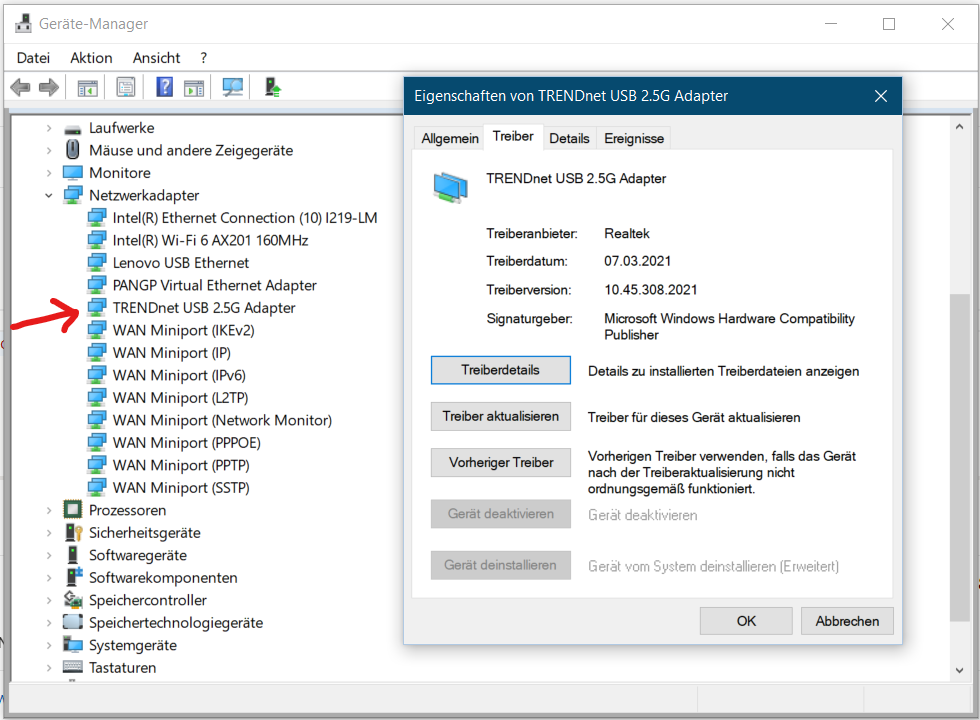Click the Speichercontroller icon
This screenshot has height=720, width=980.
73,600
